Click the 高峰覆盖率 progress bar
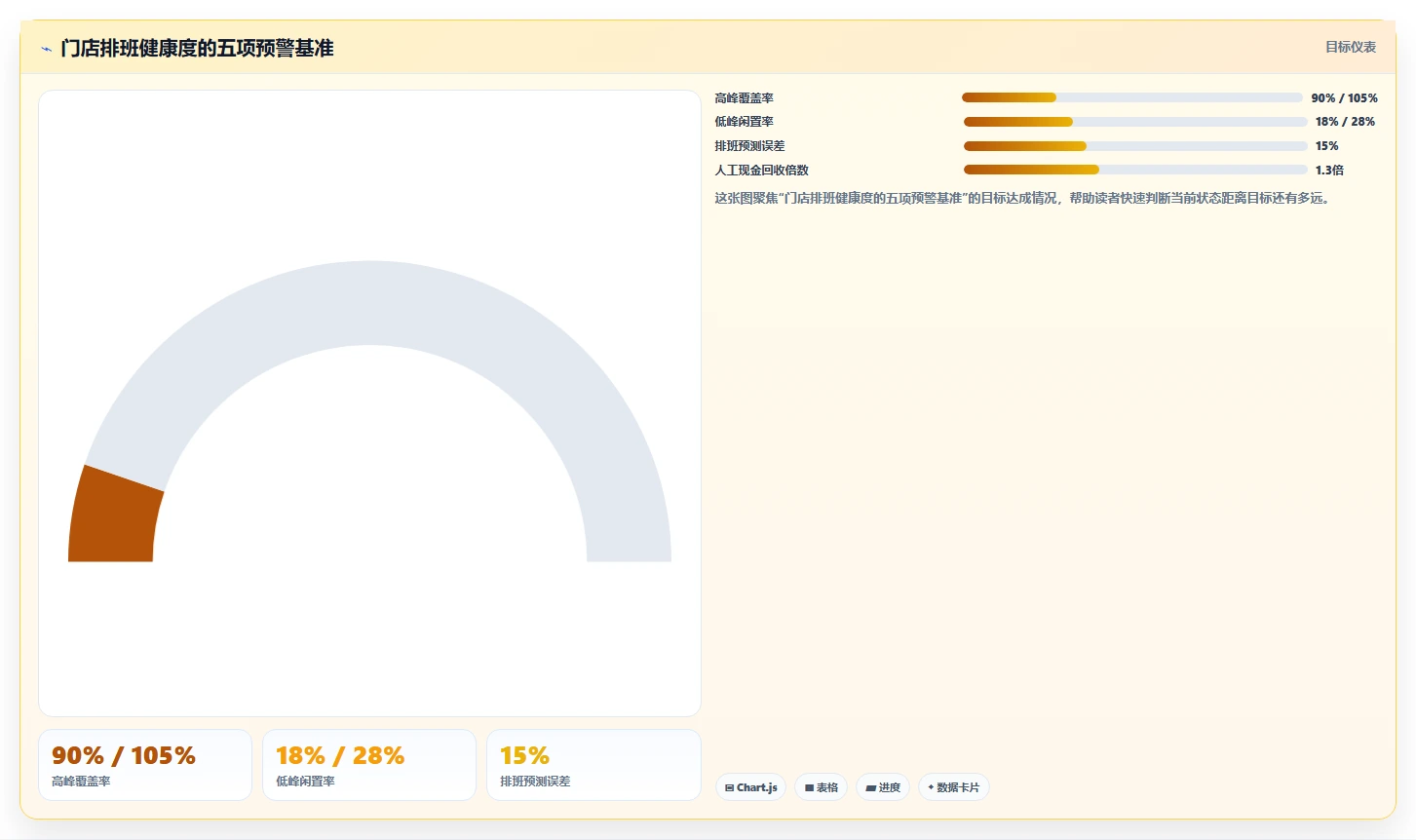The width and height of the screenshot is (1416, 840). pos(1132,97)
